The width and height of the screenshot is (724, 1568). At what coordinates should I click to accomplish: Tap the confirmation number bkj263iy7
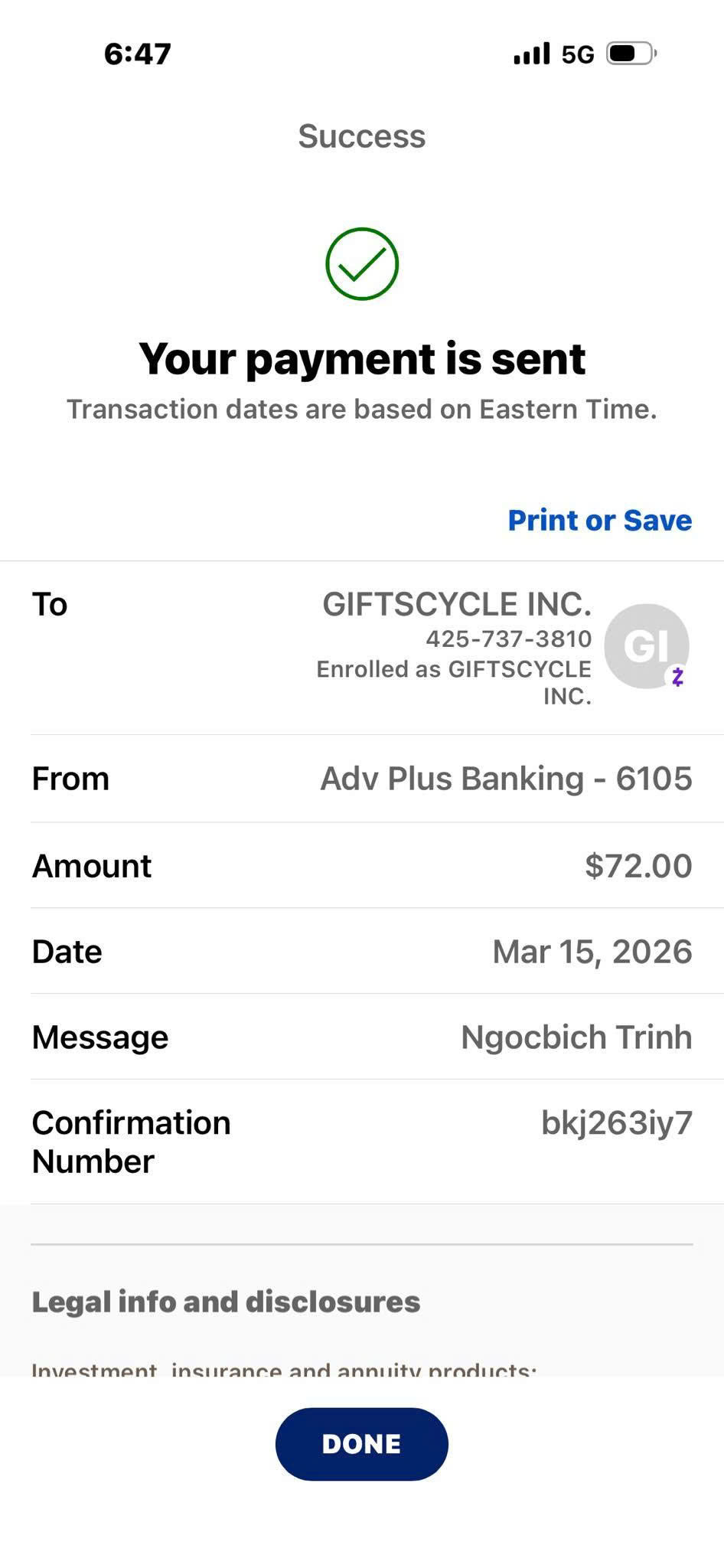(x=617, y=1123)
